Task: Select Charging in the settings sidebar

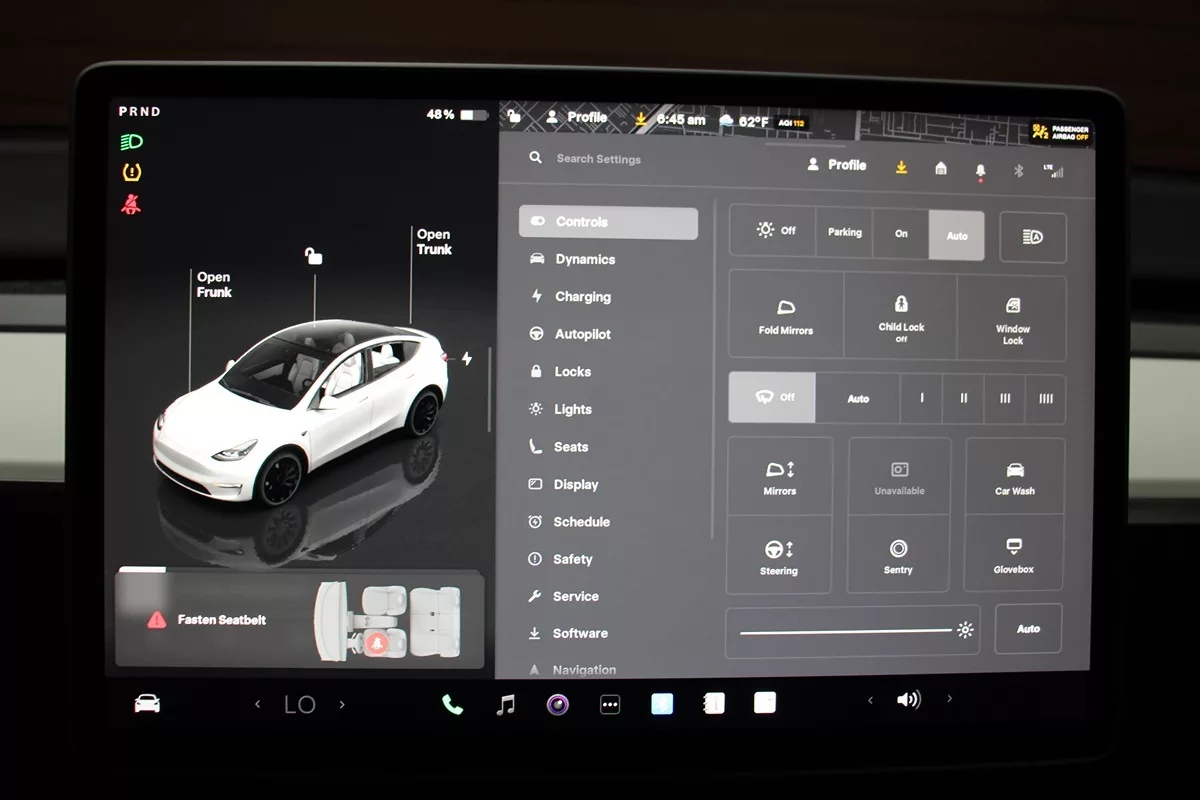Action: pyautogui.click(x=582, y=297)
